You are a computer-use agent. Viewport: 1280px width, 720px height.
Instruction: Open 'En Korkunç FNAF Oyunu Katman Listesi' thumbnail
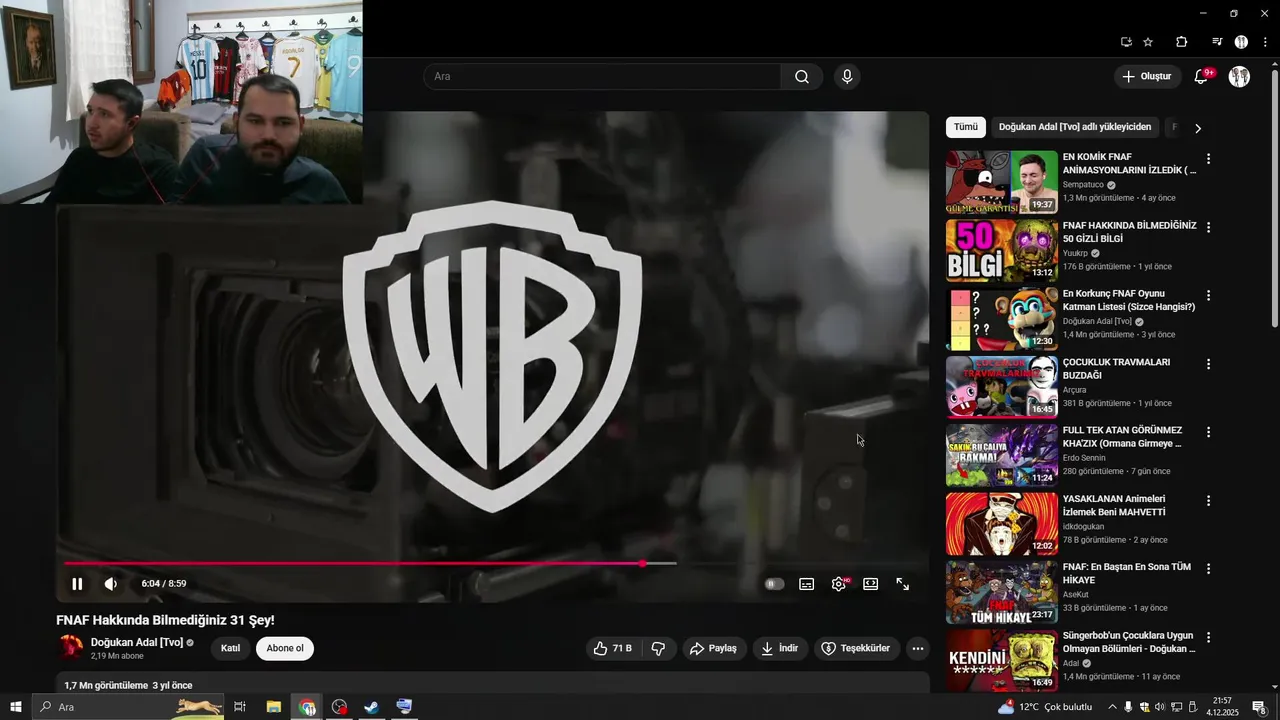click(x=1001, y=319)
